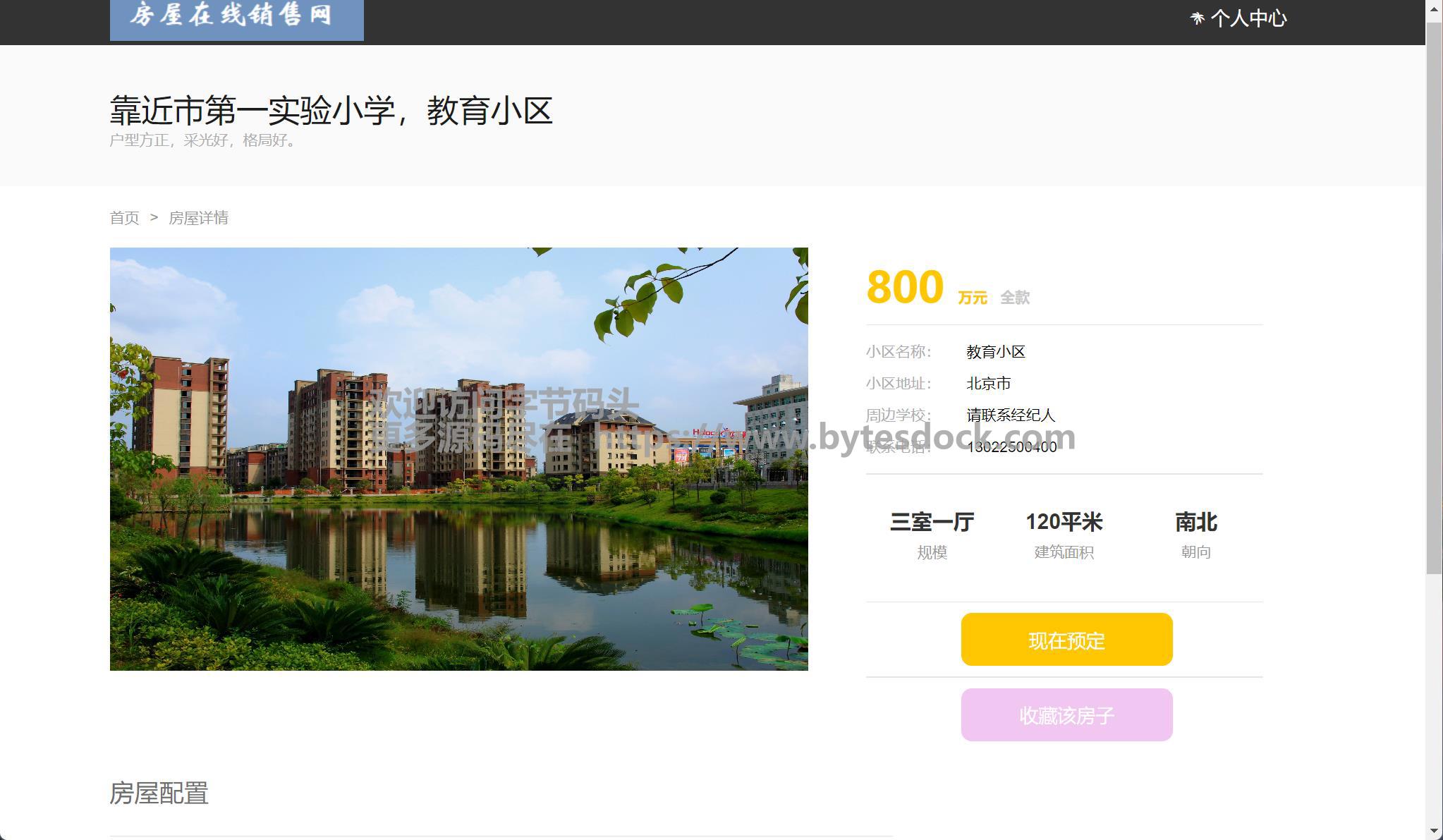This screenshot has height=840, width=1443.
Task: Click the scrollbar up arrow
Action: pos(1434,8)
